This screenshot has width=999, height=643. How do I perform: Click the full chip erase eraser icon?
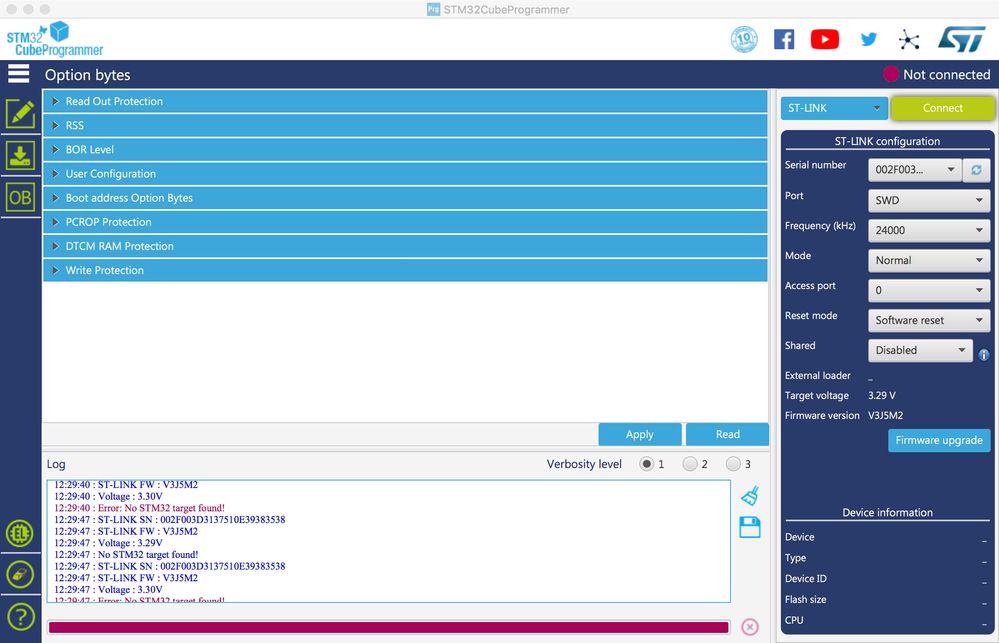[x=20, y=575]
